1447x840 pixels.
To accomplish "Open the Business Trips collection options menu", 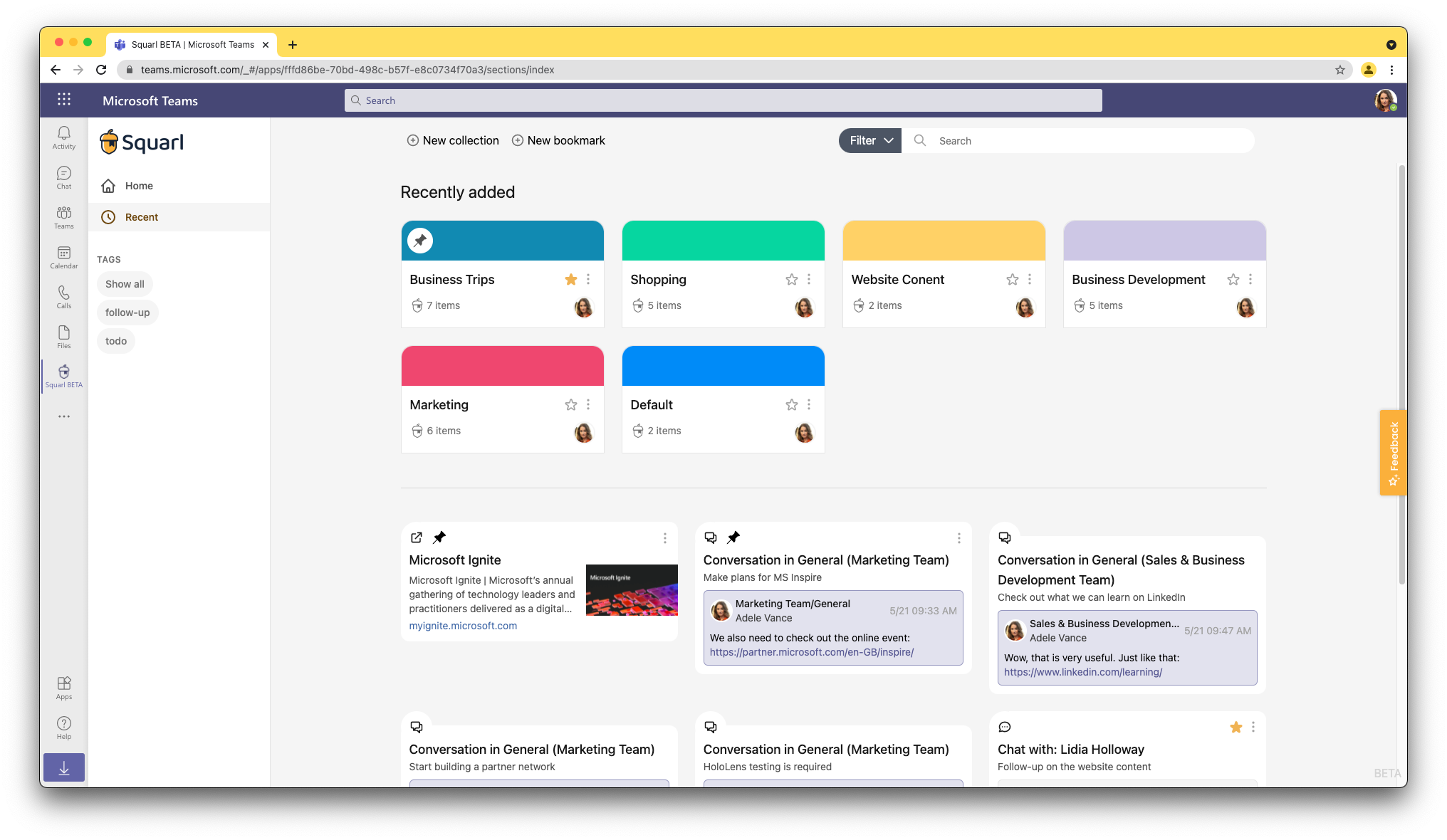I will point(591,279).
